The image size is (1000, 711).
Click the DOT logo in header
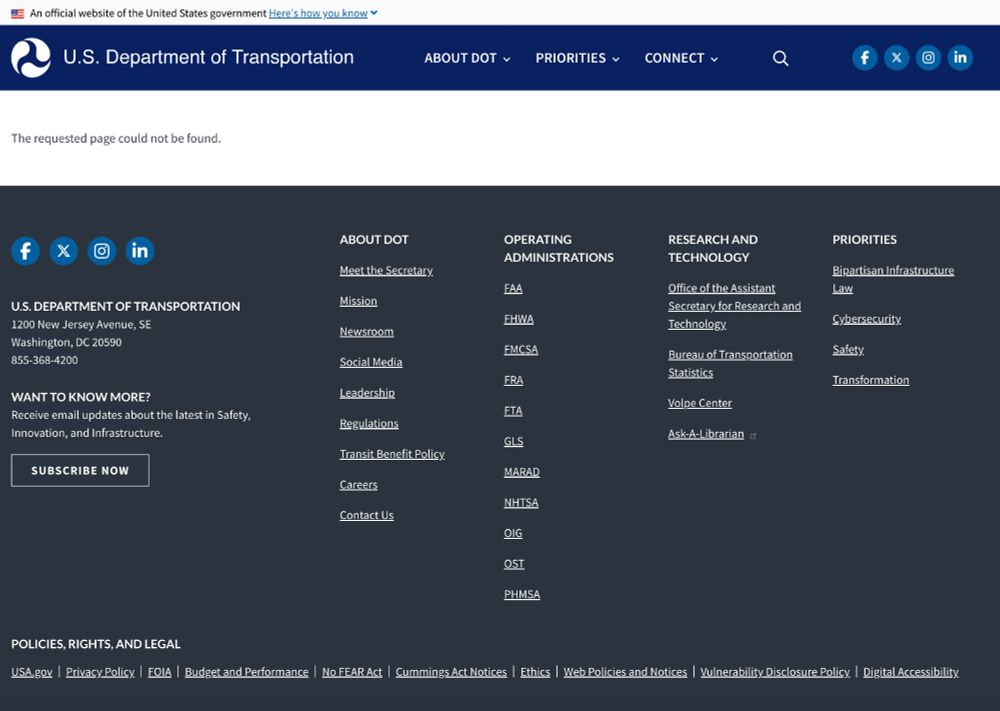tap(31, 58)
